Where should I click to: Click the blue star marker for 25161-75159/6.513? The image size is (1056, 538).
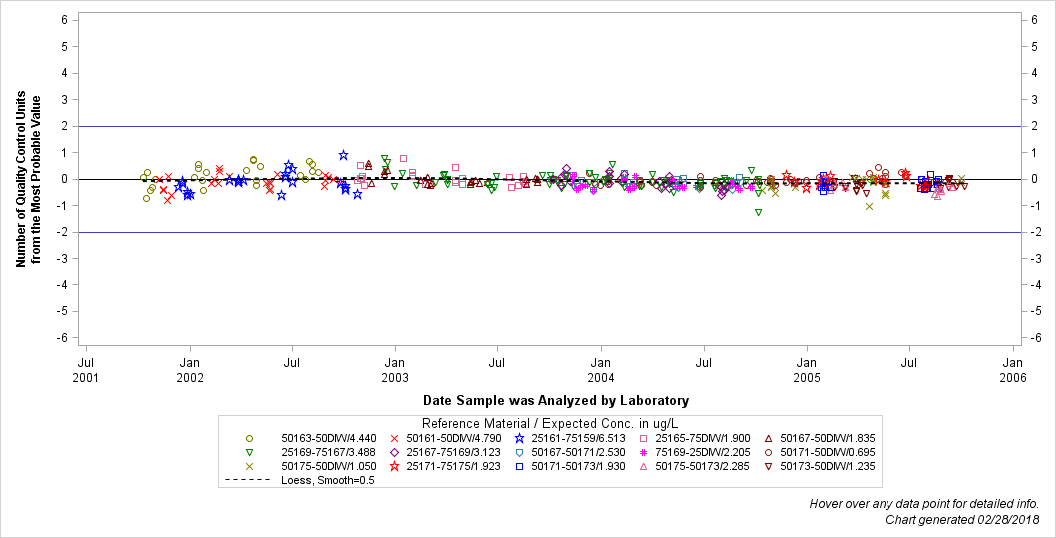point(519,438)
